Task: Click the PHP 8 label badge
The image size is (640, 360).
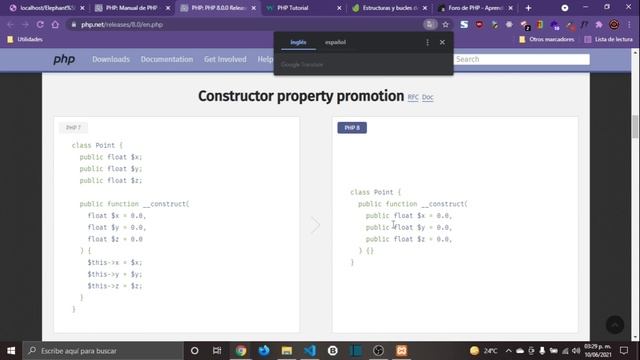Action: (x=352, y=128)
